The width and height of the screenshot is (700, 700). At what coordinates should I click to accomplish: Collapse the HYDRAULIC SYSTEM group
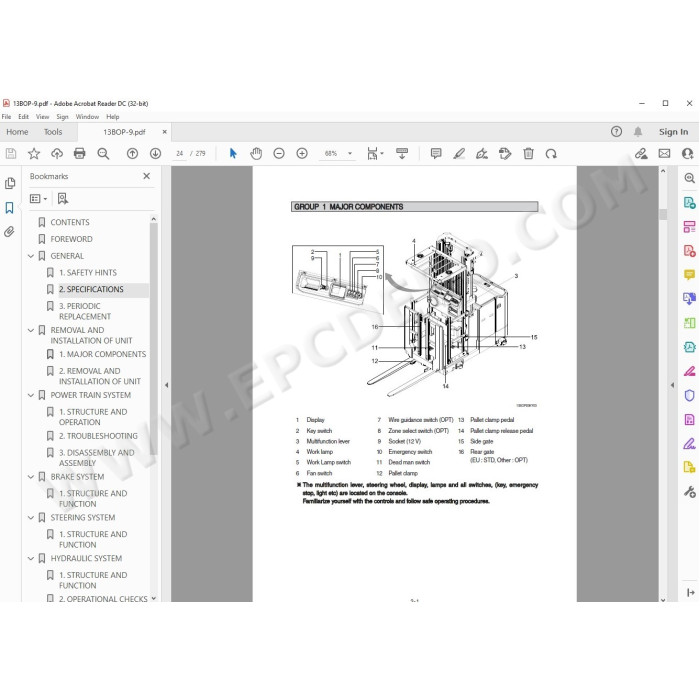31,558
